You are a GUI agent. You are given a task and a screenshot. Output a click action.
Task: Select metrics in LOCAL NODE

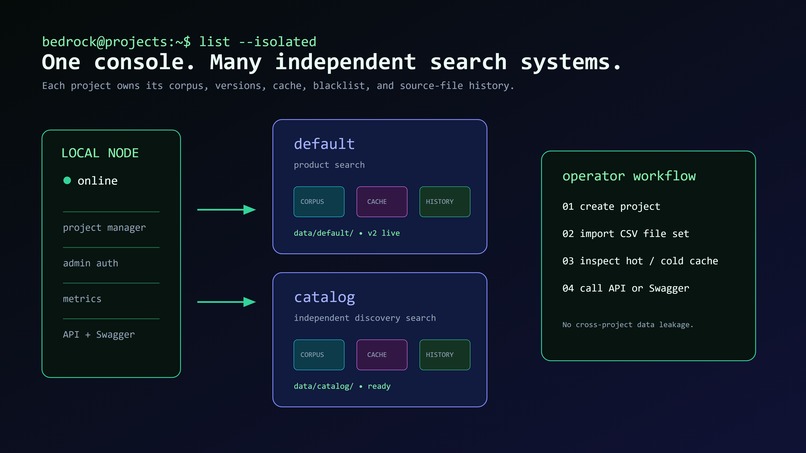82,299
